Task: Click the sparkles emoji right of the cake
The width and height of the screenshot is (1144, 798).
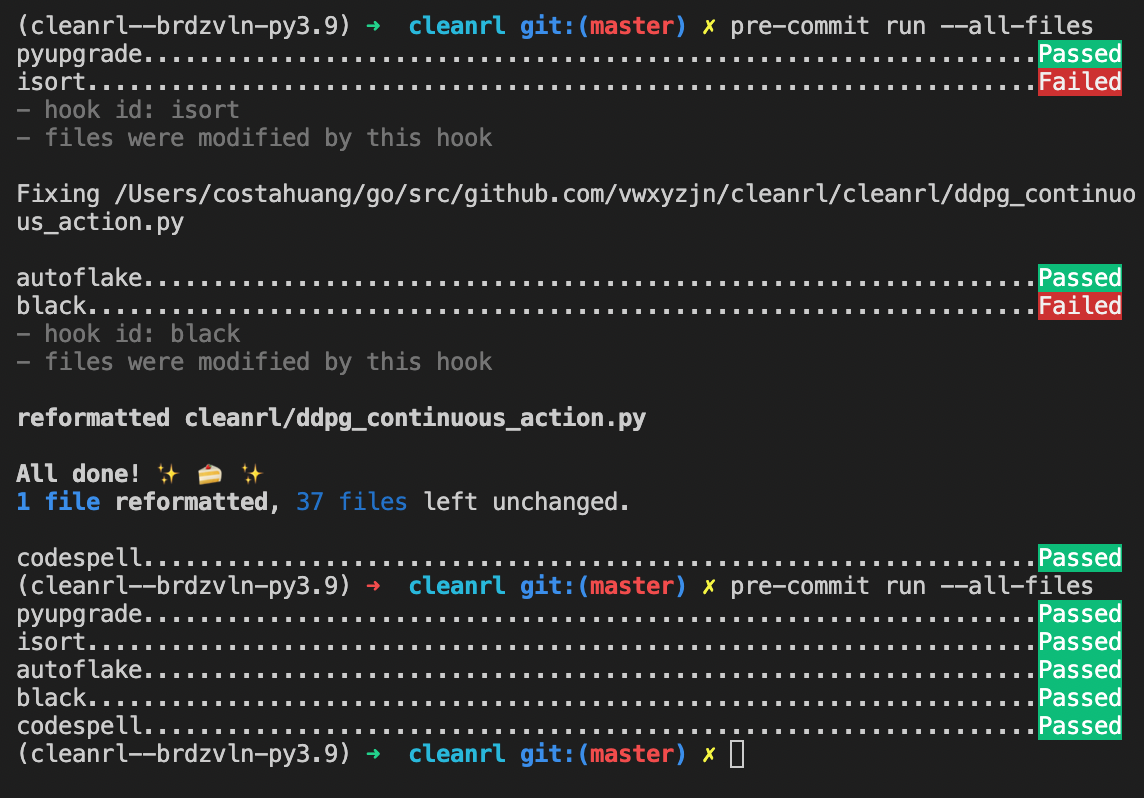Action: click(x=252, y=474)
